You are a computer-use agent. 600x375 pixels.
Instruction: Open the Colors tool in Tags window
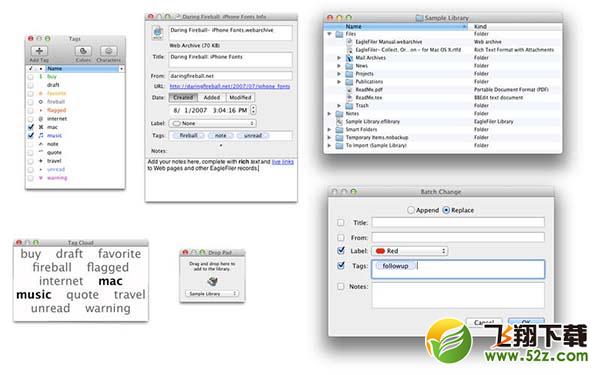click(x=83, y=51)
